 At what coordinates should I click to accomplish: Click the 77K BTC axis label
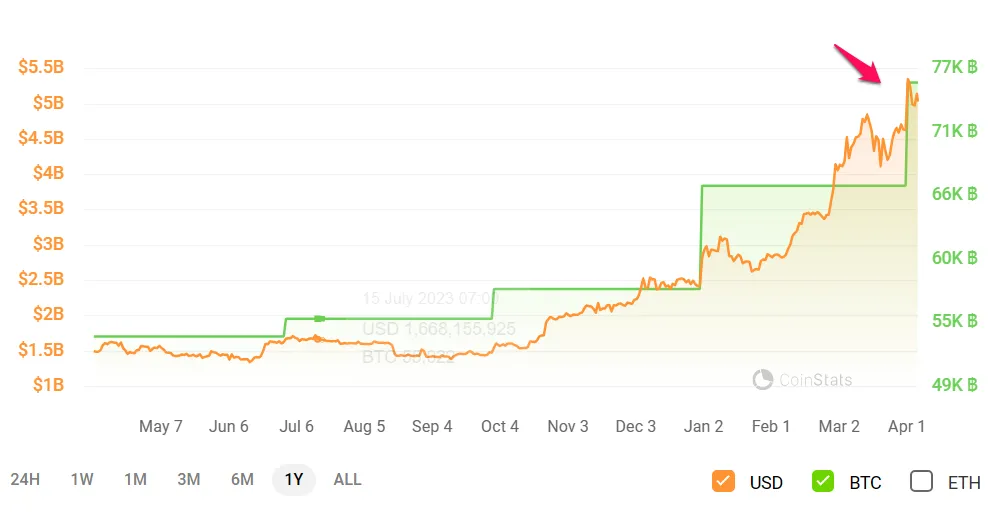[x=954, y=67]
